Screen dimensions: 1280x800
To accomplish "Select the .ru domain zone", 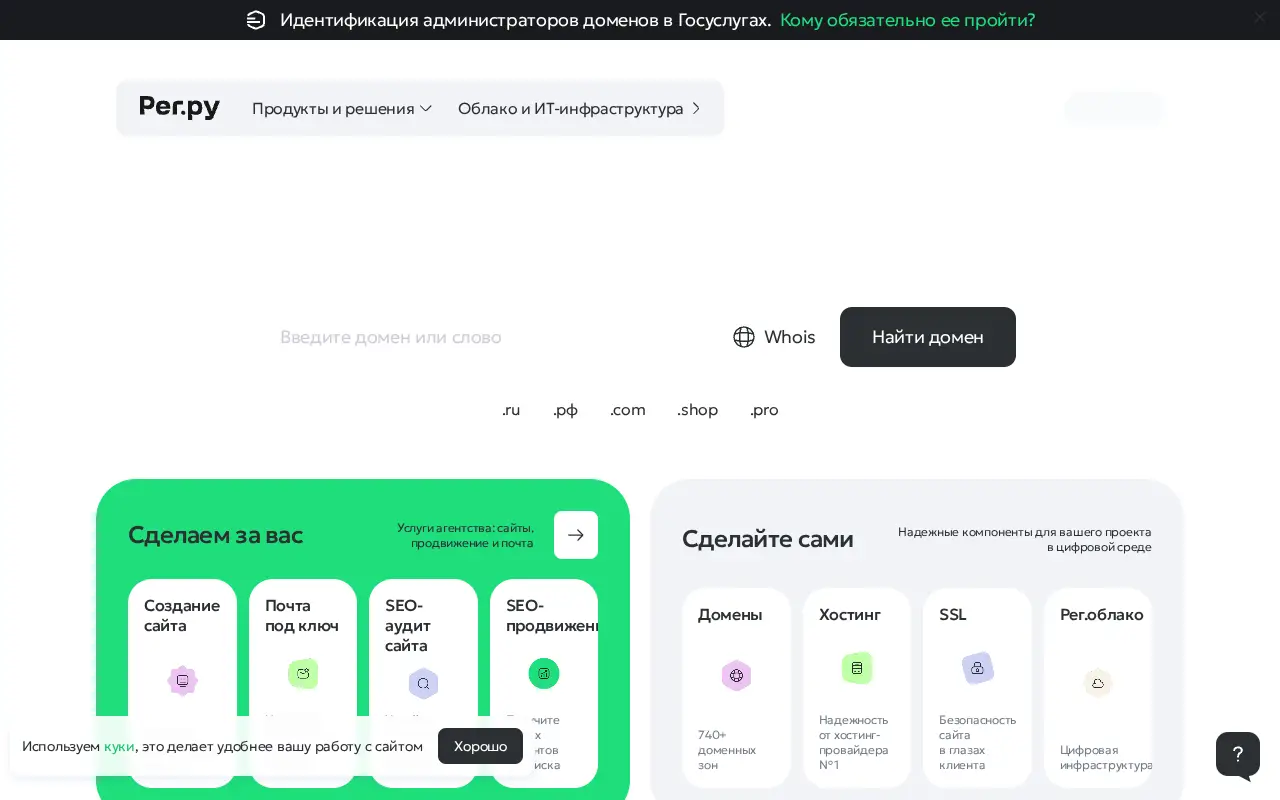I will 511,410.
